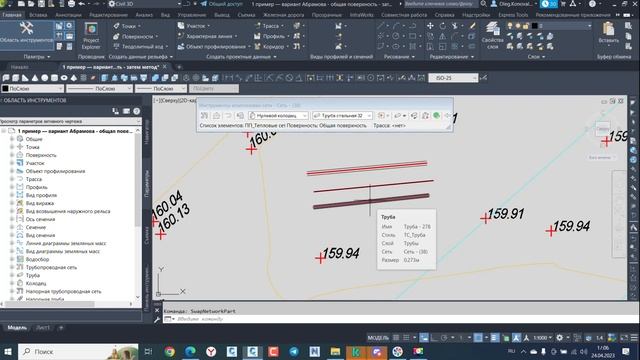Open Yandex Browser from the taskbar

tap(211, 351)
